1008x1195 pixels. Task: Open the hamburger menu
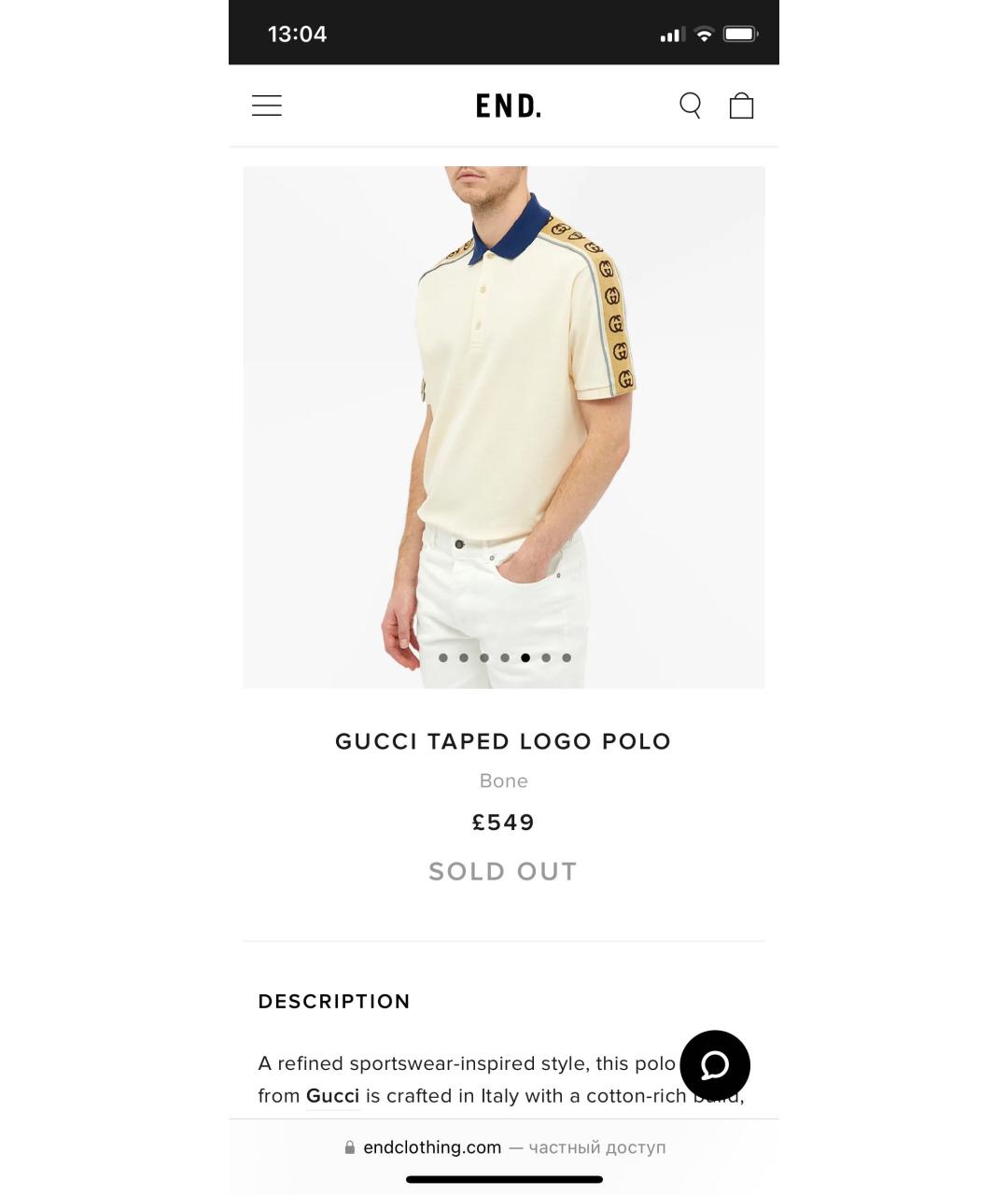pos(267,105)
